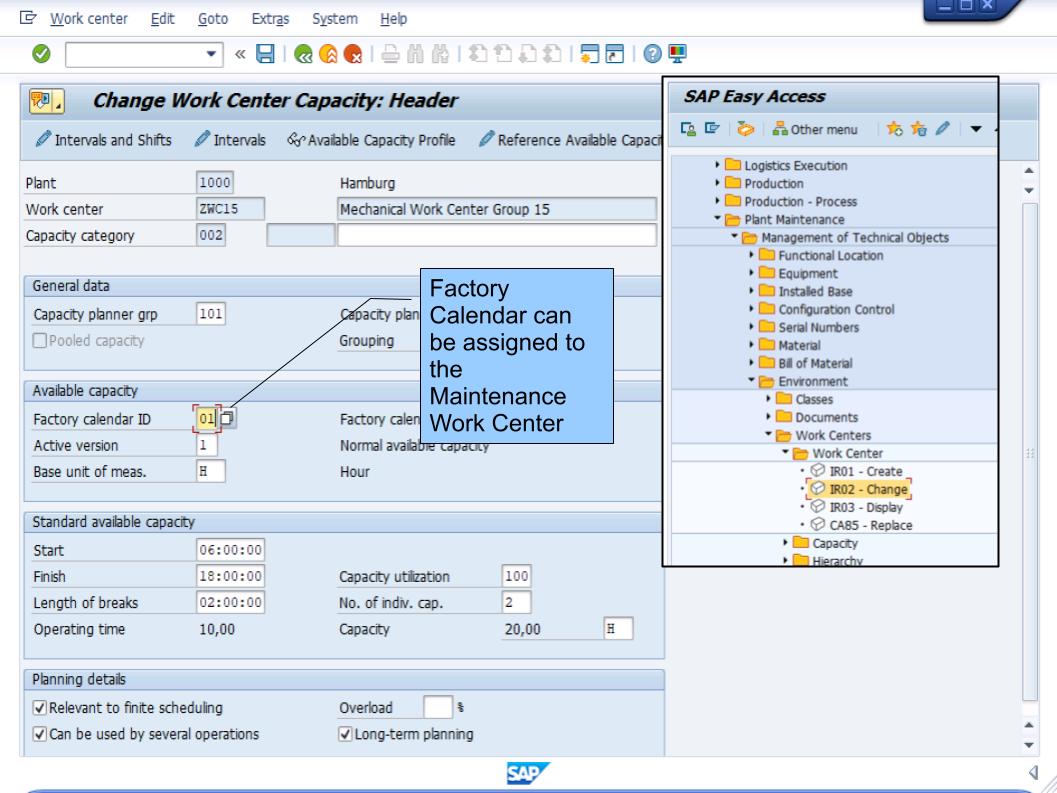Collapse the Plant Maintenance folder
1057x793 pixels.
(717, 218)
